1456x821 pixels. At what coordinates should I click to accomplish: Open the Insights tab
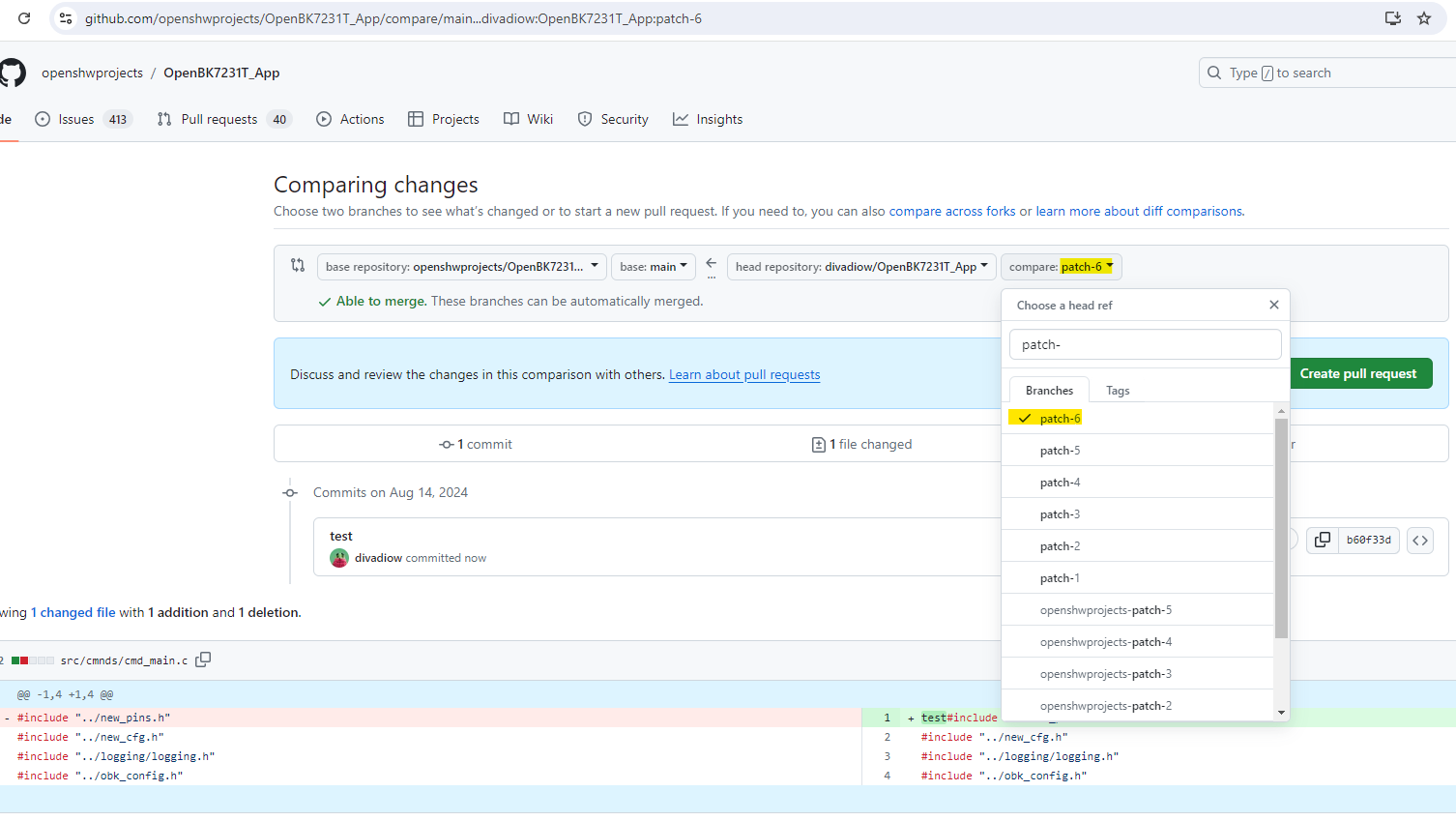coord(708,119)
